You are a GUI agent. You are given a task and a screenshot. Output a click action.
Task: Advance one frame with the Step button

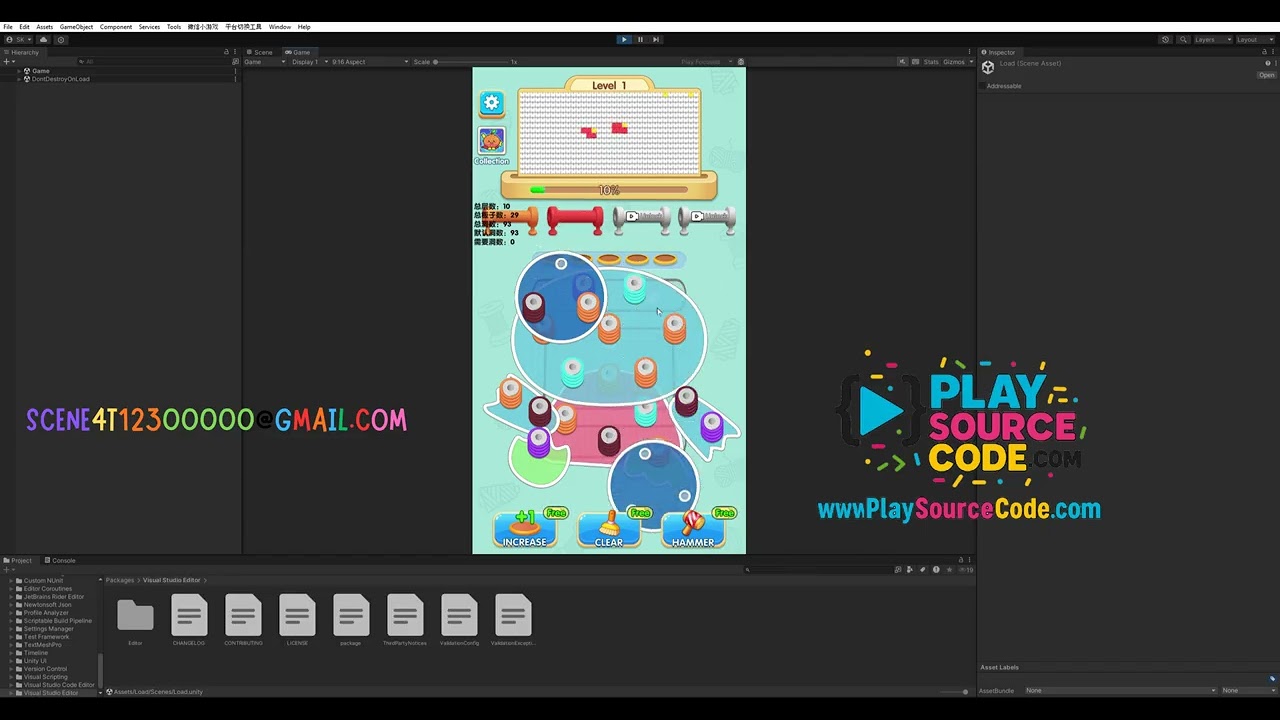(656, 40)
